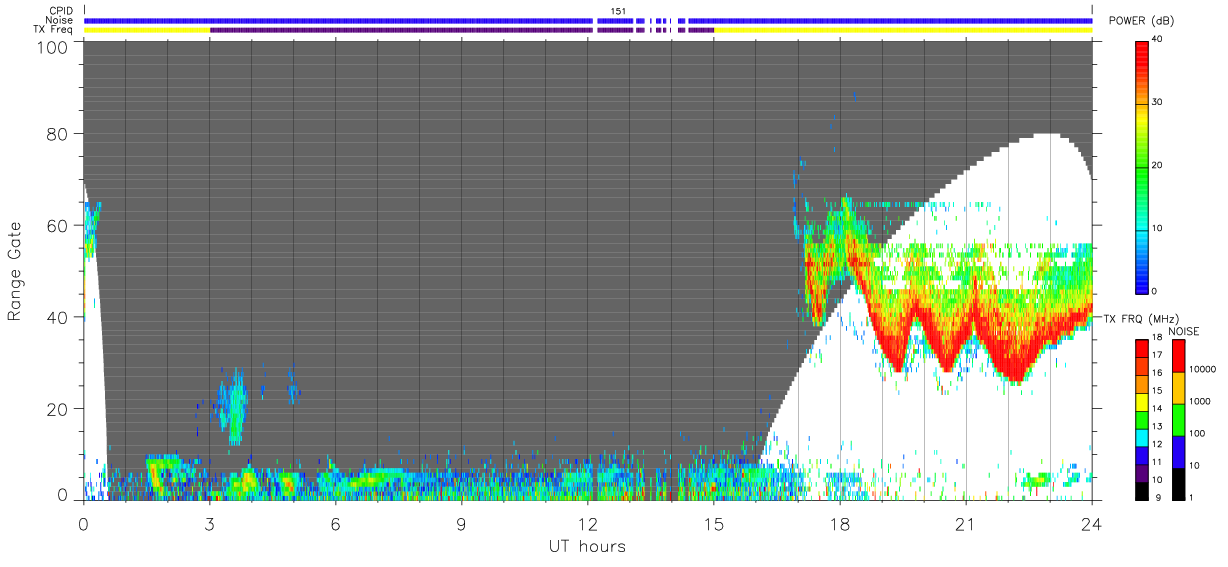Click the 18 tick on UT hours axis

tap(839, 523)
